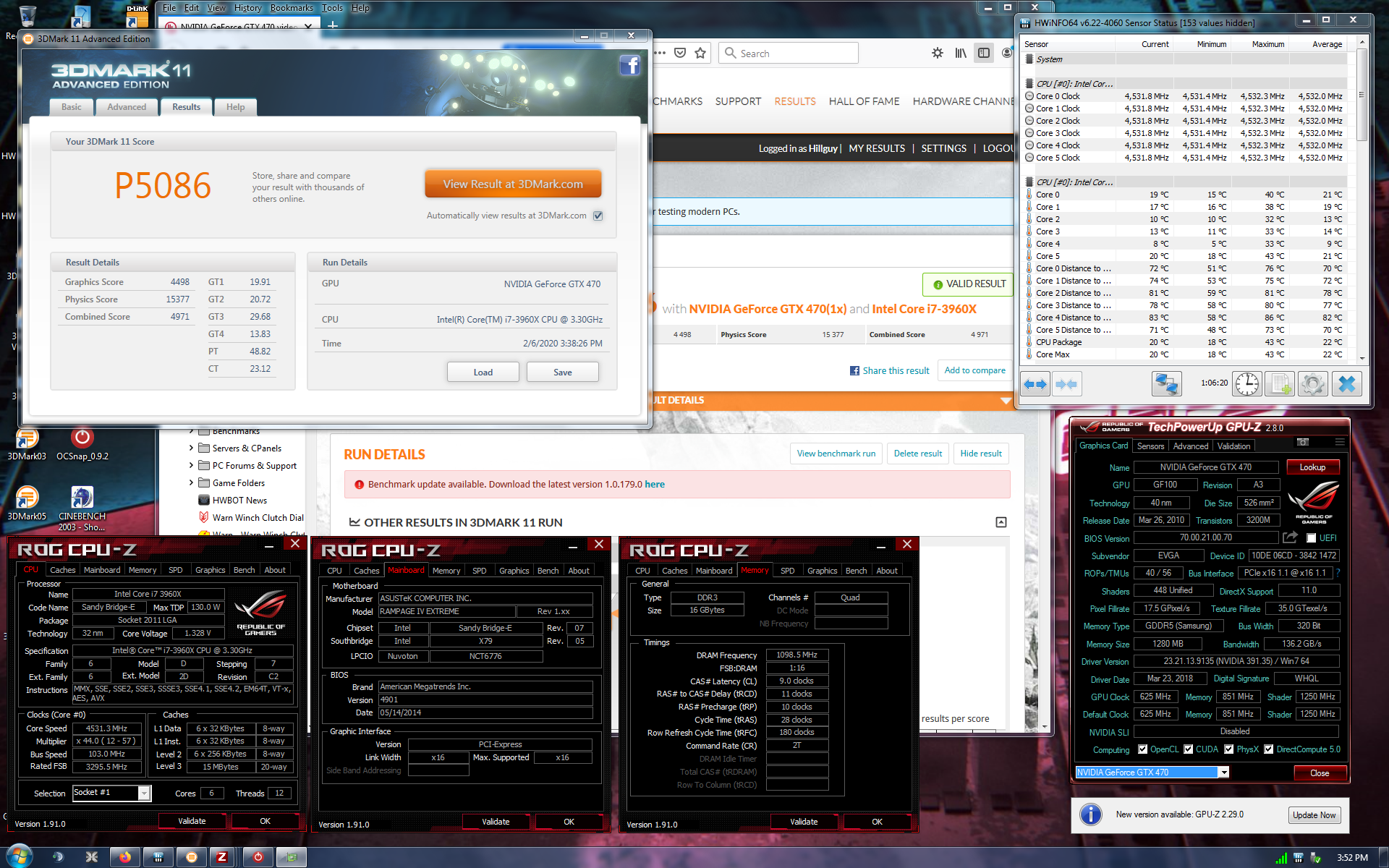Click Delete result button on webpage

pos(918,454)
